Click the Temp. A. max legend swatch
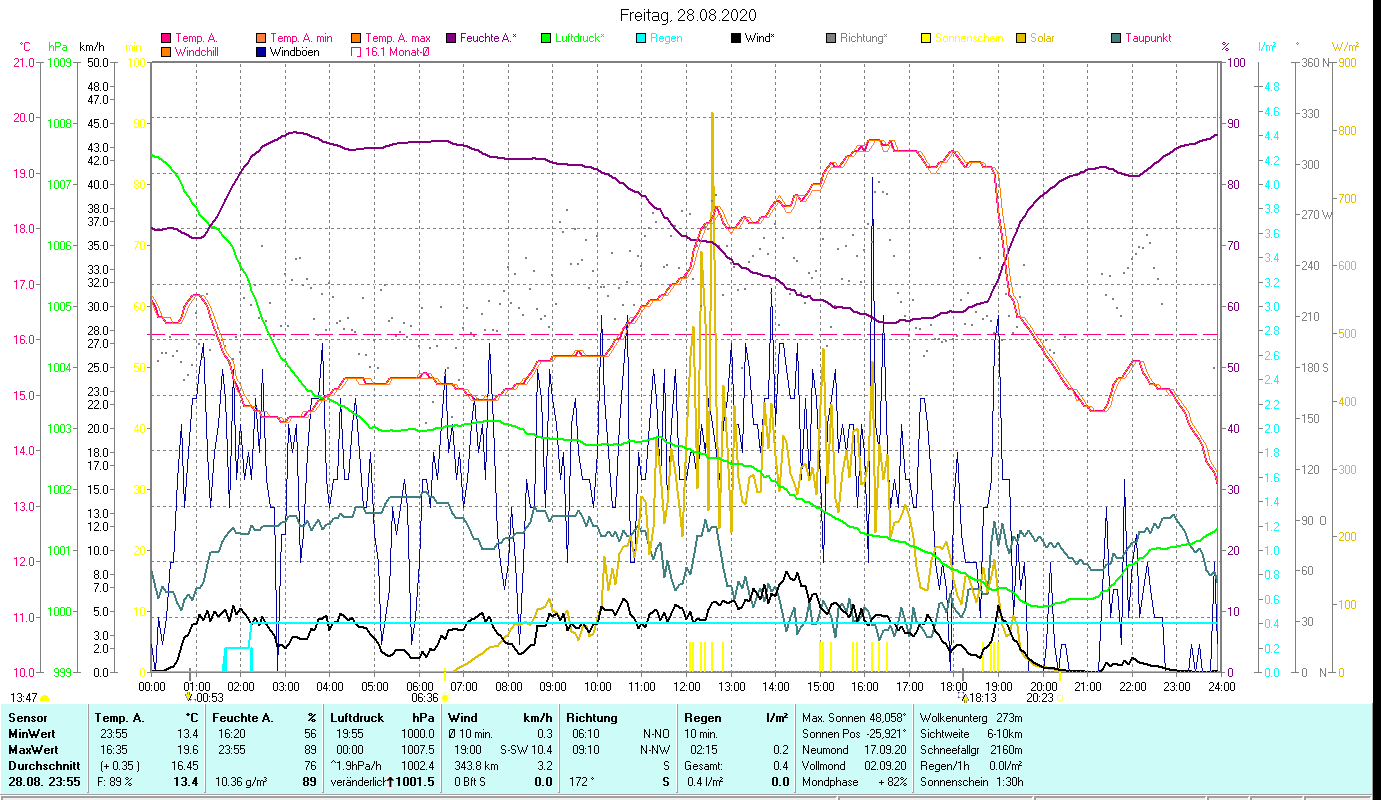The width and height of the screenshot is (1381, 800). point(355,39)
